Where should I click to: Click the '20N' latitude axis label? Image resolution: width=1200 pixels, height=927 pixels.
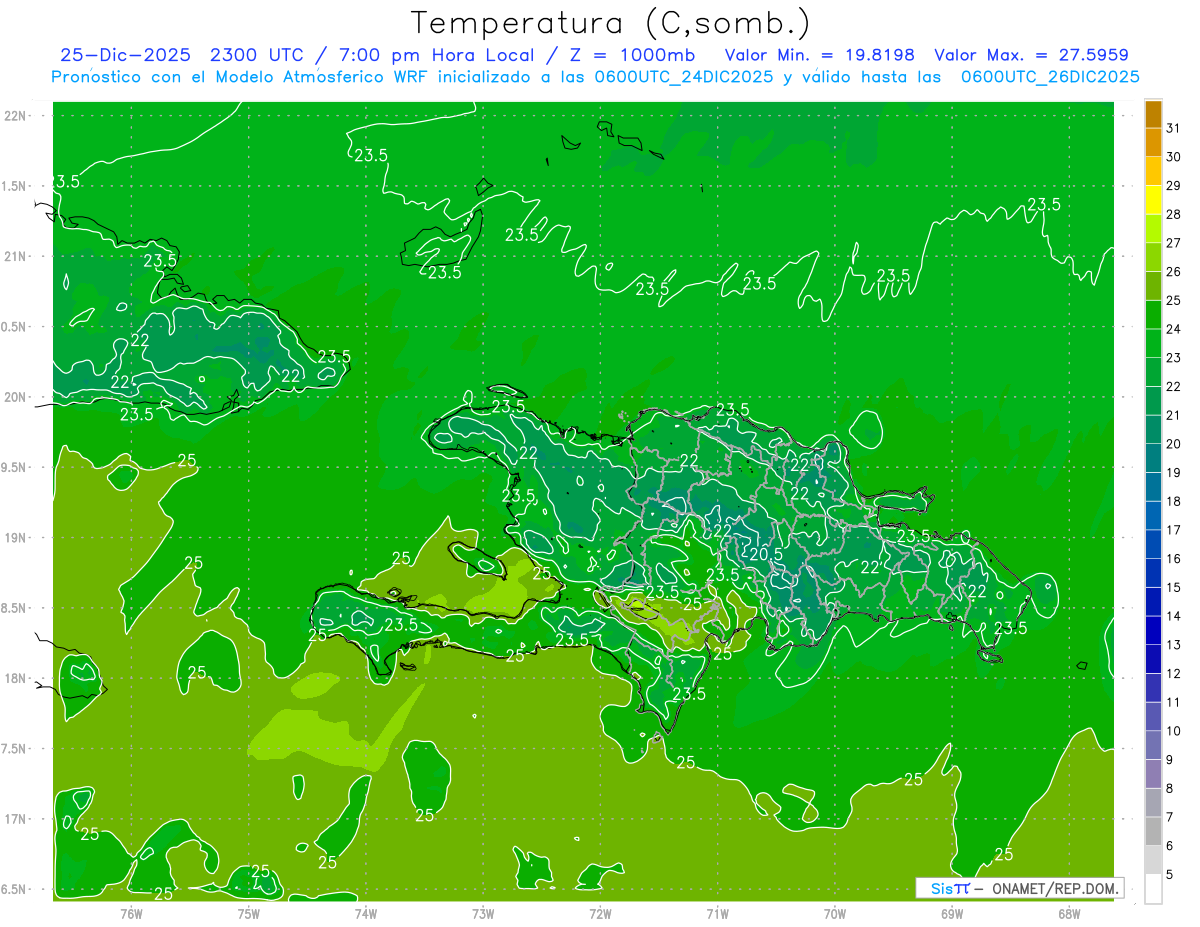pos(17,397)
